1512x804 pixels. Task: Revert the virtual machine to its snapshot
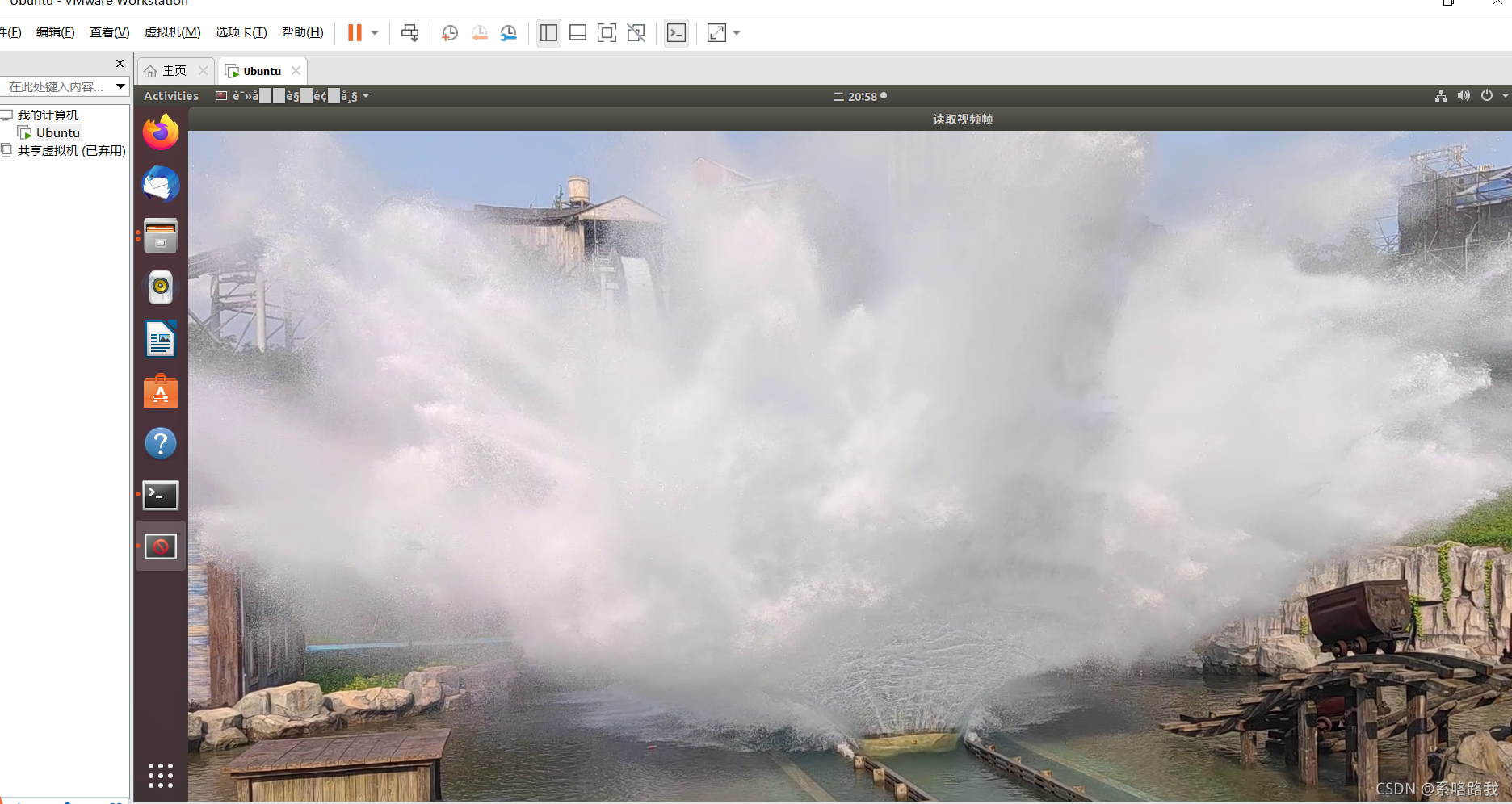[480, 33]
